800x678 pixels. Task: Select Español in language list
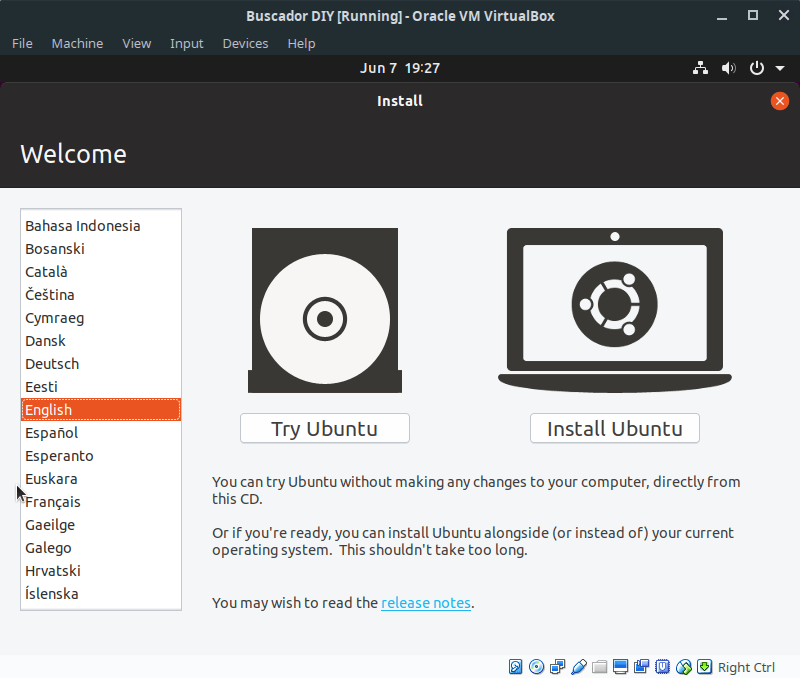101,433
